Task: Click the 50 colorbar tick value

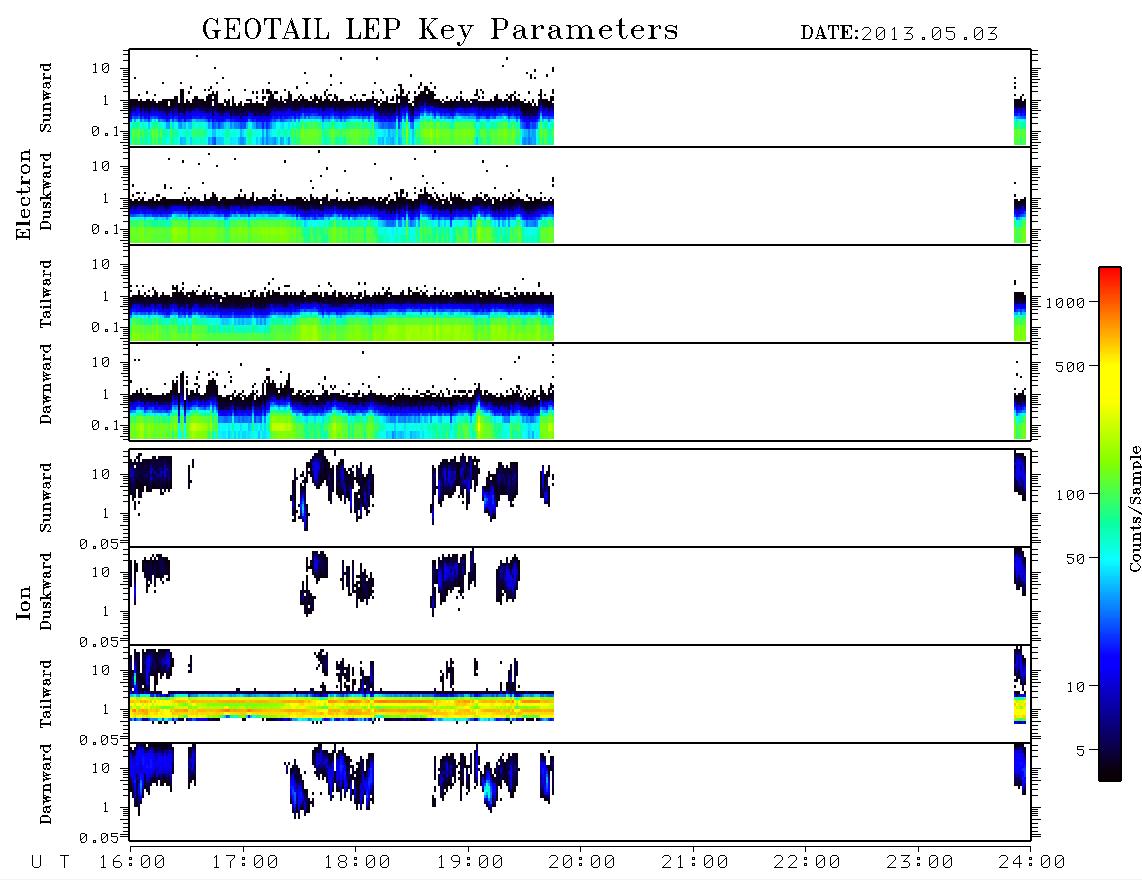Action: pyautogui.click(x=1076, y=559)
